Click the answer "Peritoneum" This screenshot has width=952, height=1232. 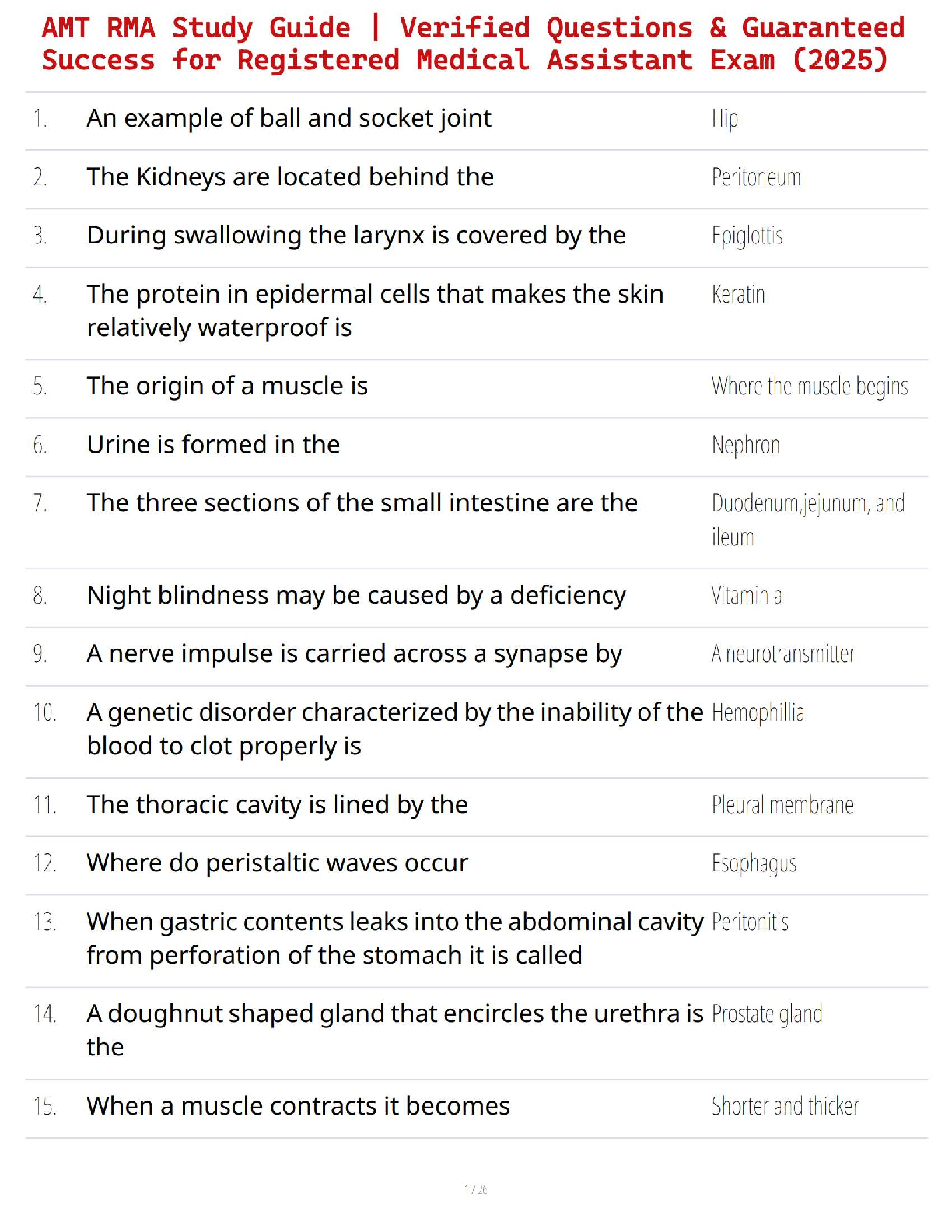pyautogui.click(x=755, y=177)
